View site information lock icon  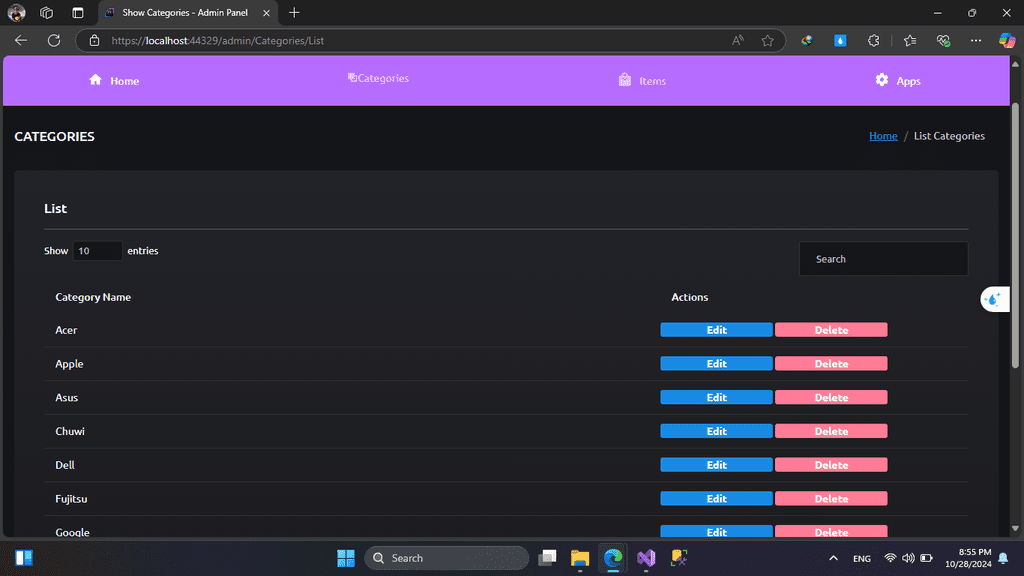click(x=95, y=40)
